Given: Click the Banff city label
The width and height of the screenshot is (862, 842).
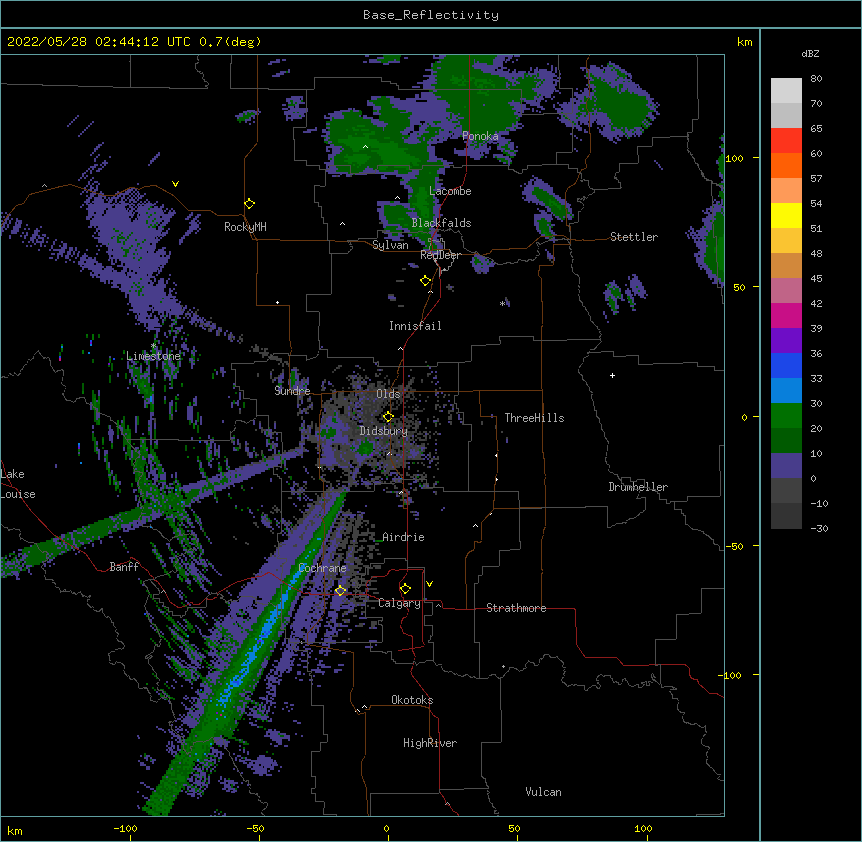Looking at the screenshot, I should pyautogui.click(x=124, y=567).
